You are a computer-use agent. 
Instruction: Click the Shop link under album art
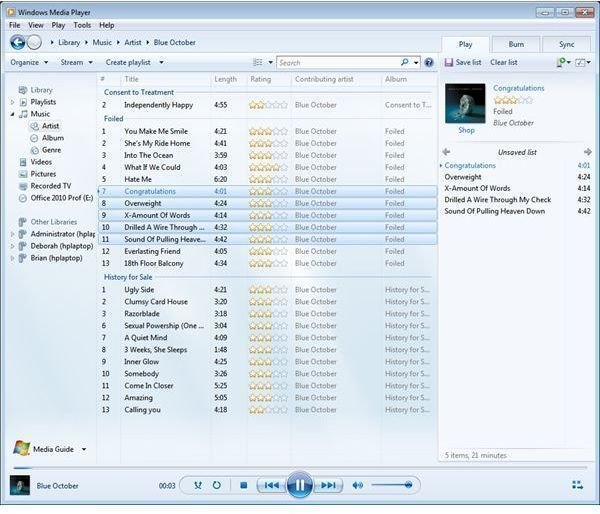point(466,130)
